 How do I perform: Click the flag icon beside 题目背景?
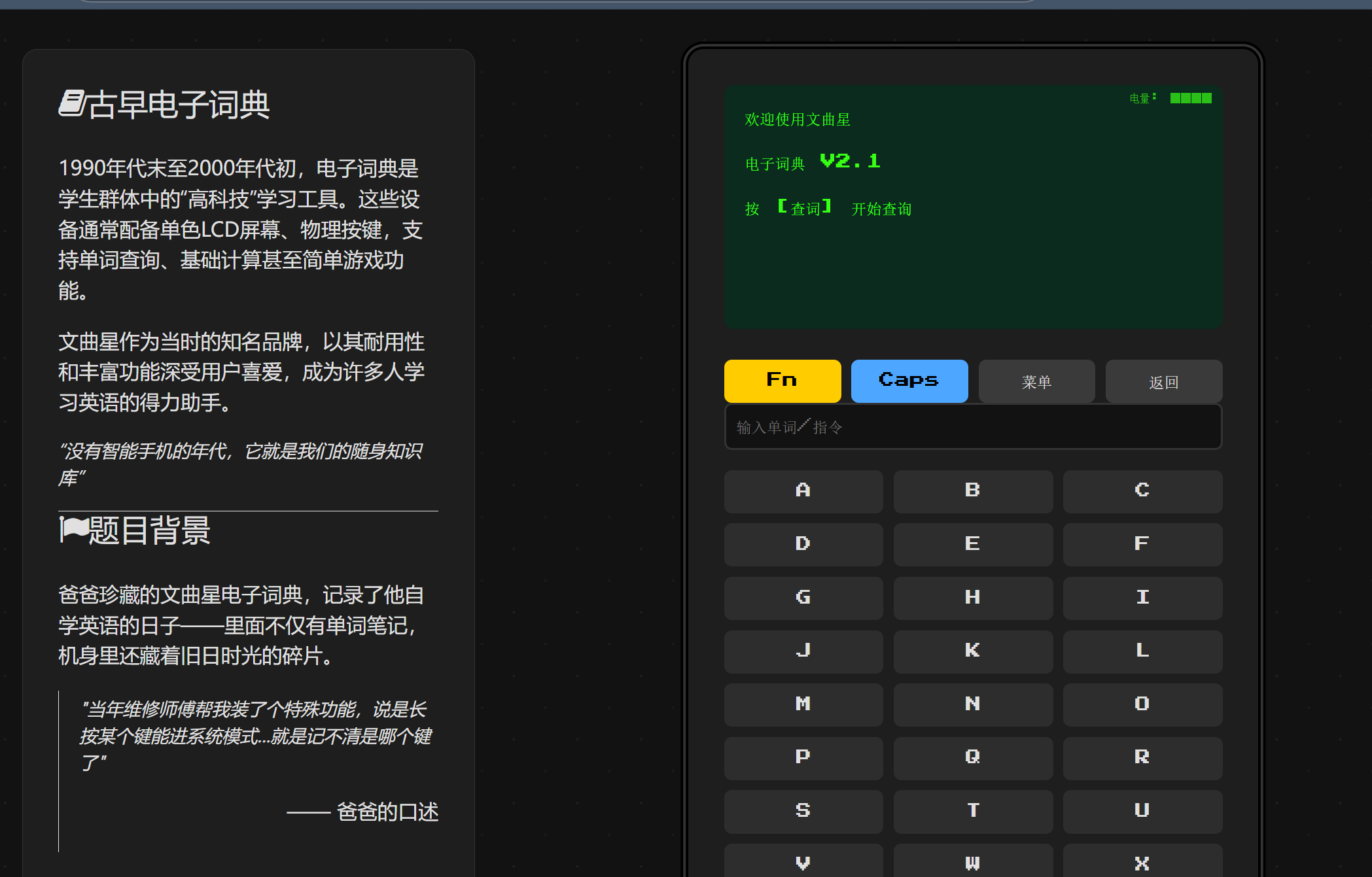73,529
